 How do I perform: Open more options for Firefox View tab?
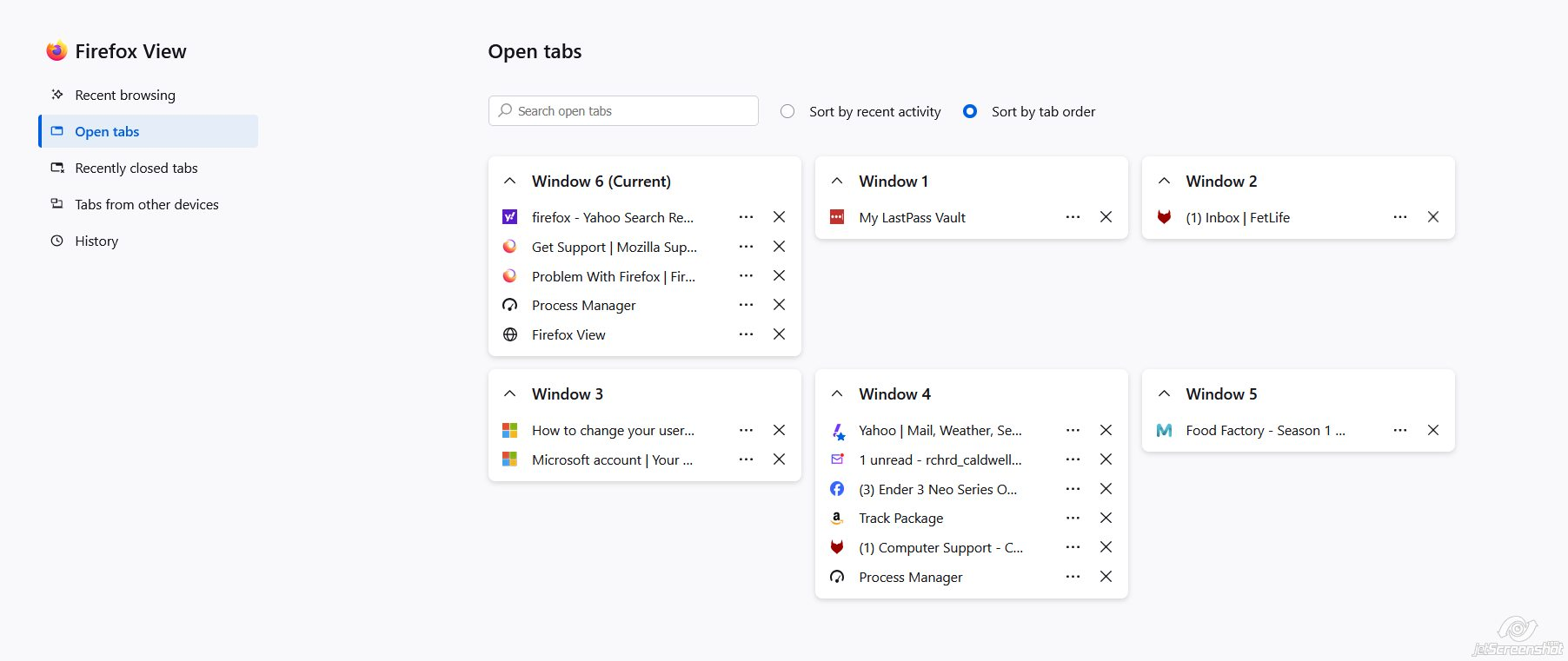pyautogui.click(x=746, y=334)
